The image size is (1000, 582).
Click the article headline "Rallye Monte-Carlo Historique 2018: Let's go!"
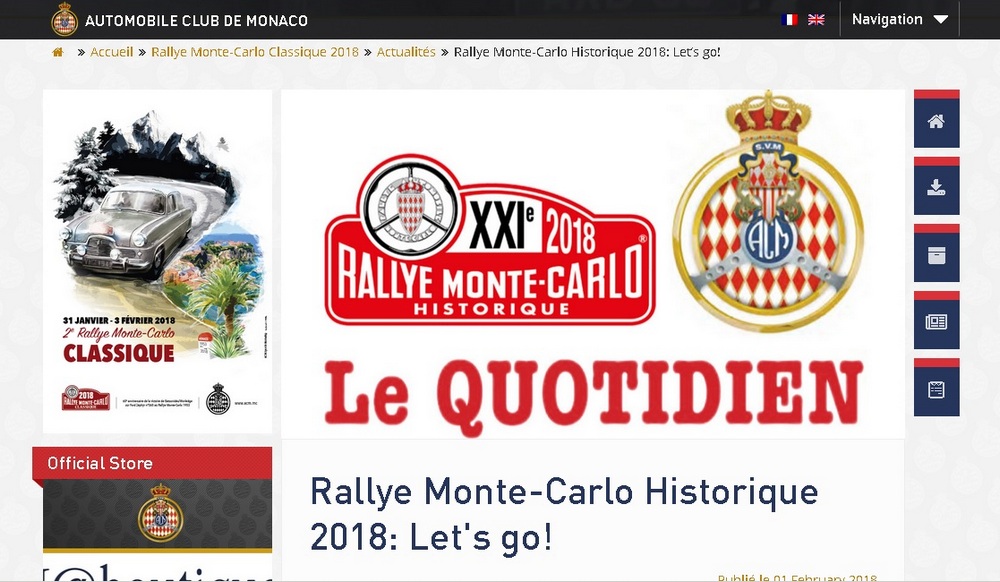(x=564, y=514)
